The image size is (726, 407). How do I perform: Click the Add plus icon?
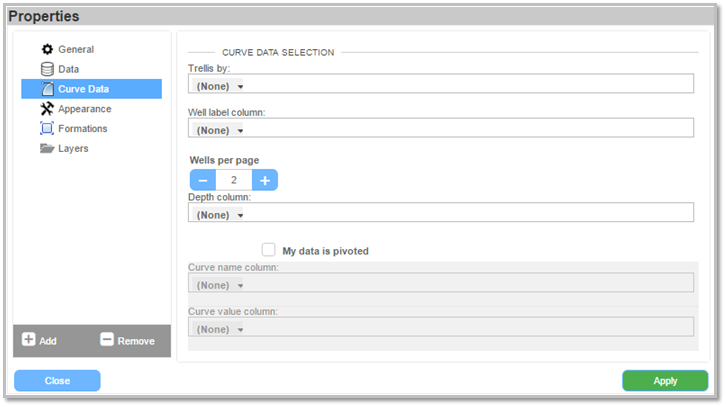[x=28, y=339]
